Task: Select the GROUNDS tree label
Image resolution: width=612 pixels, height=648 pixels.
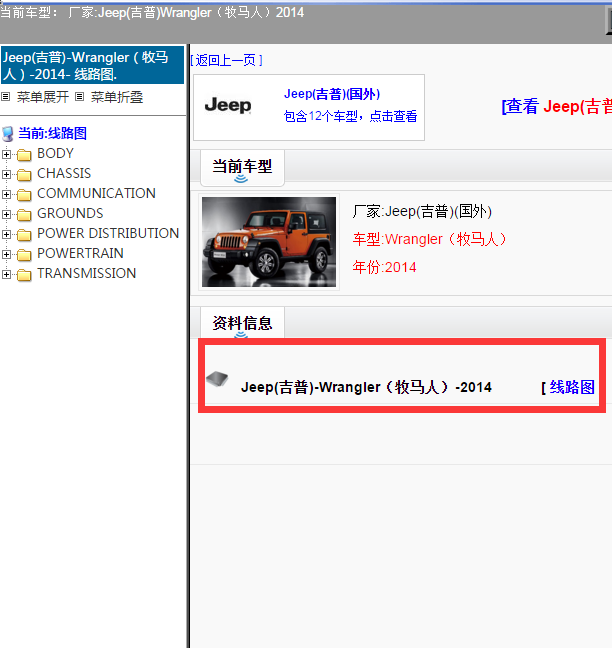Action: (x=70, y=213)
